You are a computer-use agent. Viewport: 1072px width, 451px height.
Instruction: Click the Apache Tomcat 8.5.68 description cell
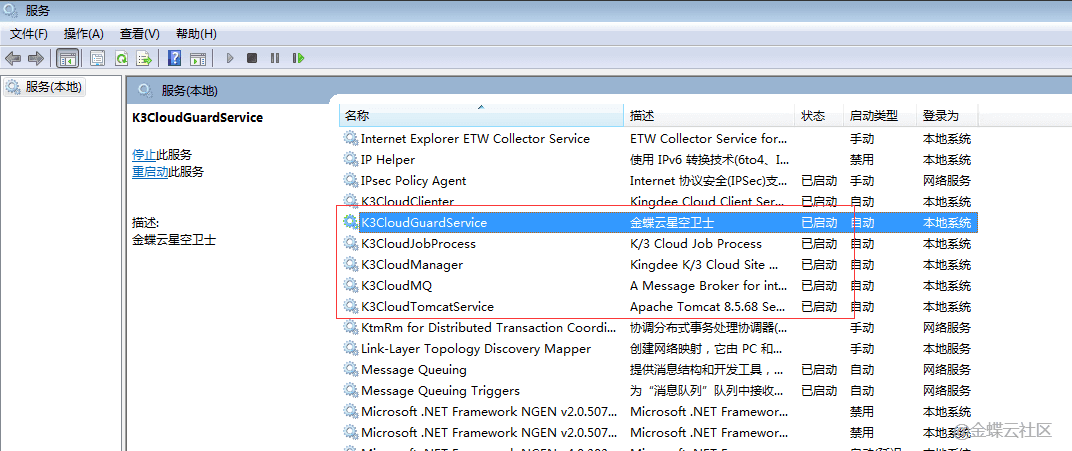click(x=708, y=306)
